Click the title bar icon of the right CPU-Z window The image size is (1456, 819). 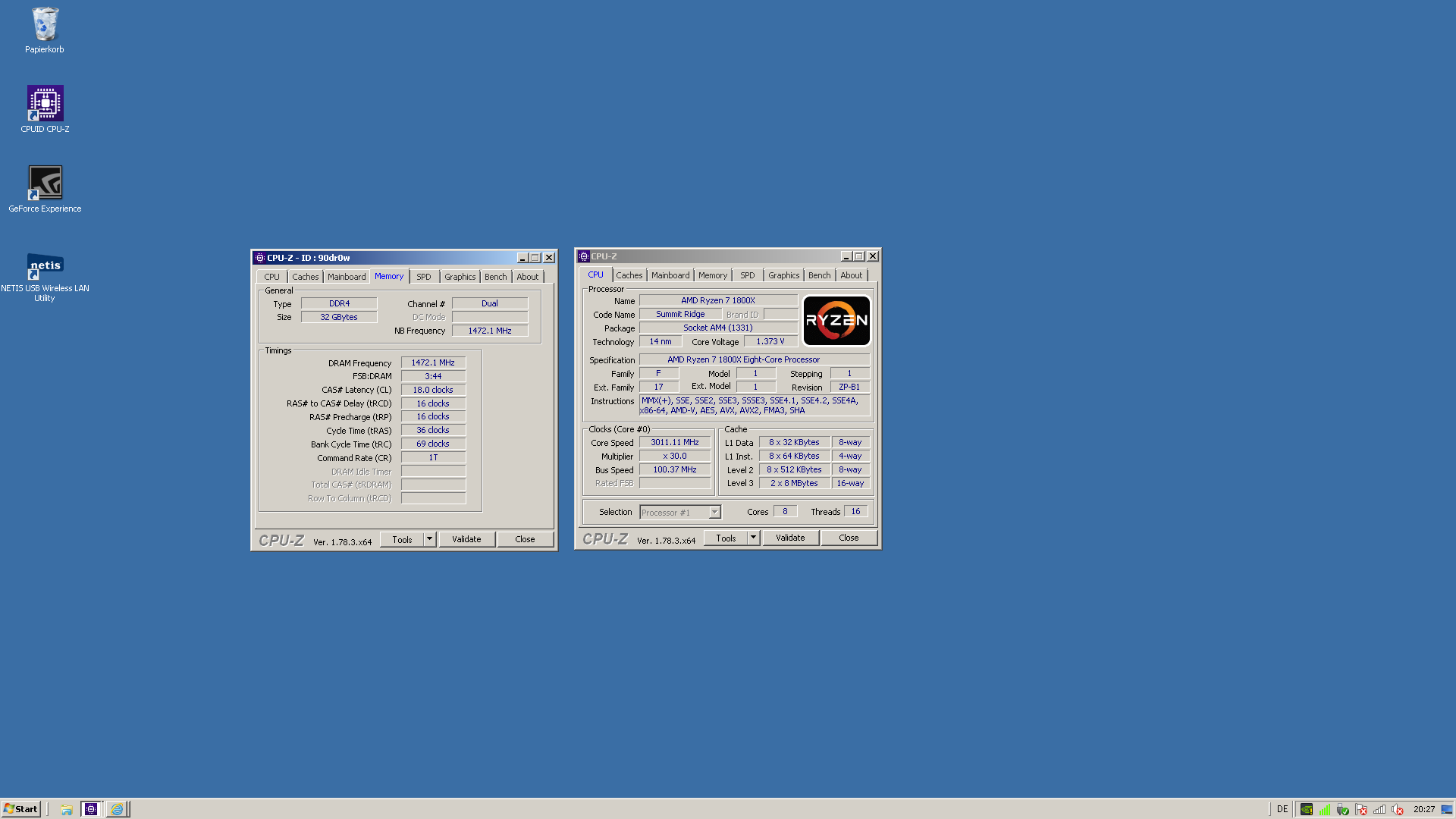[x=584, y=256]
